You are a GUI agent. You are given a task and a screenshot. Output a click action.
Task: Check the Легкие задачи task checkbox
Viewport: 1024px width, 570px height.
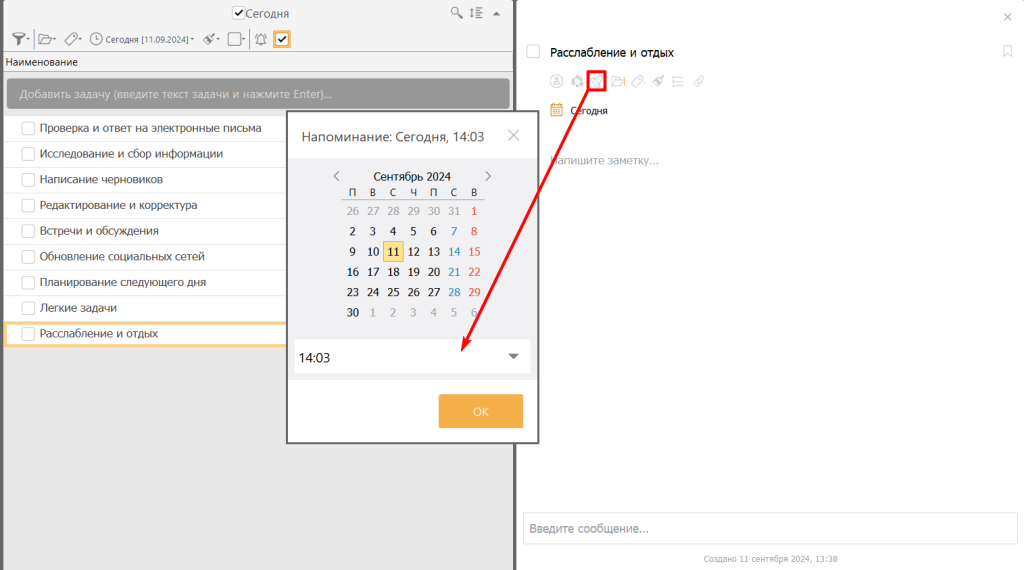tap(28, 308)
